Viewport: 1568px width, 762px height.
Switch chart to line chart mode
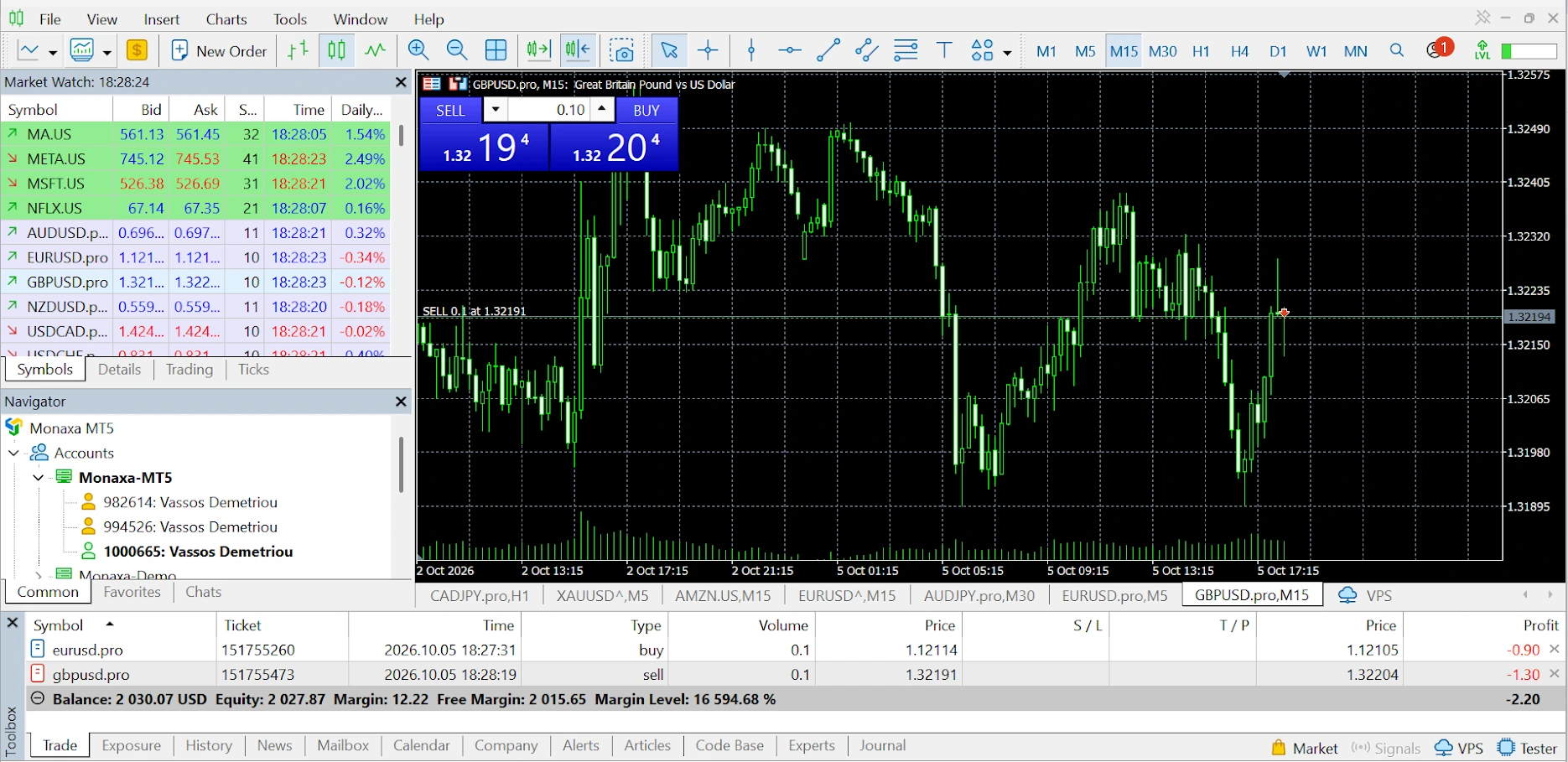(x=375, y=50)
